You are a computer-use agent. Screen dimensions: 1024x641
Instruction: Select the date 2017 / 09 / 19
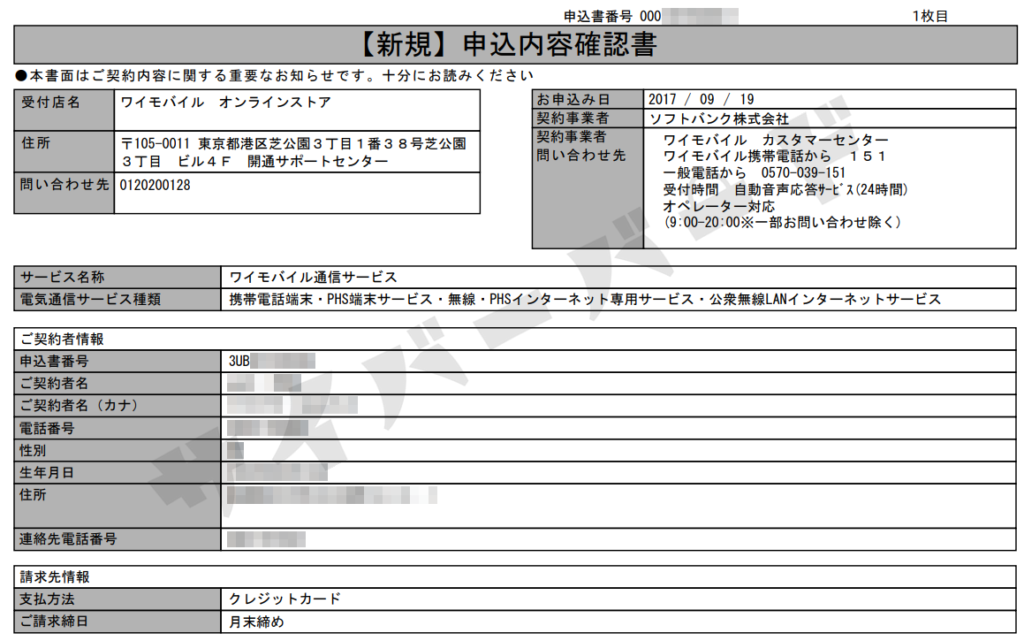click(701, 99)
